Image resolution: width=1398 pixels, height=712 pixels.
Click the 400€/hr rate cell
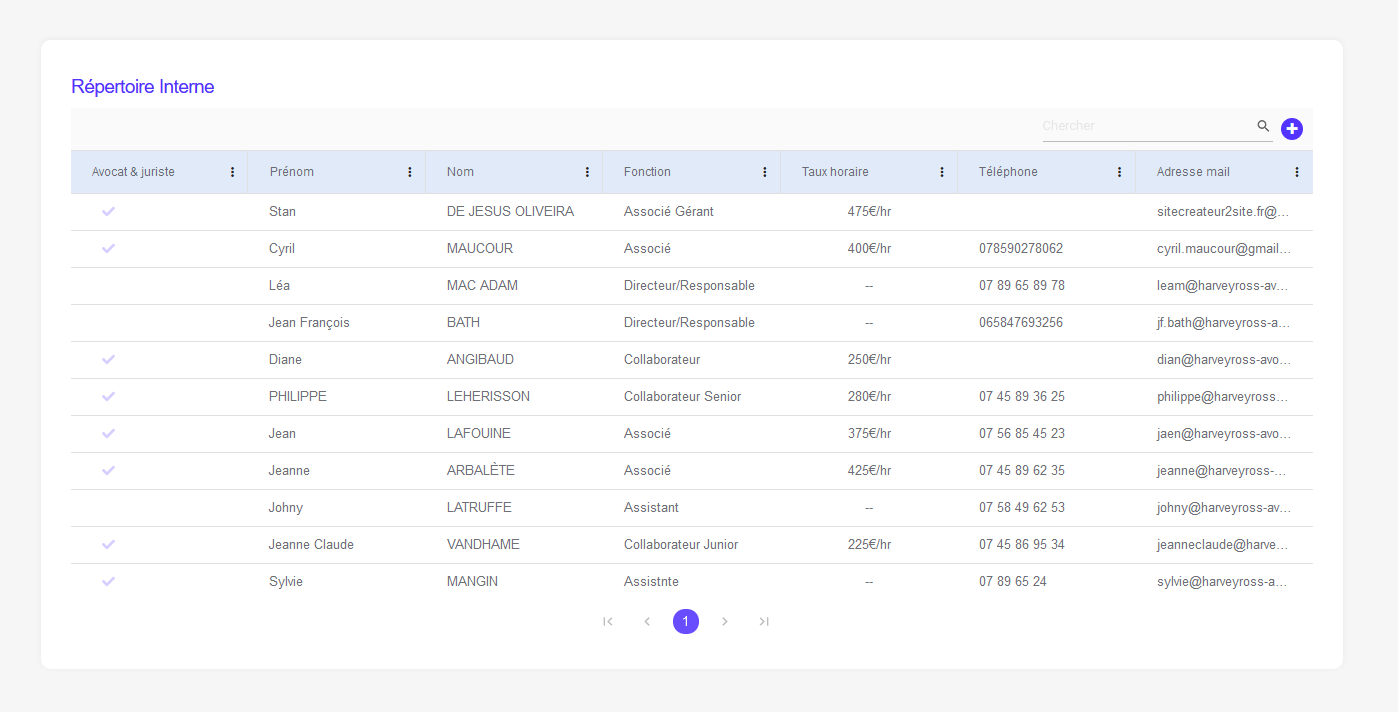(x=869, y=249)
